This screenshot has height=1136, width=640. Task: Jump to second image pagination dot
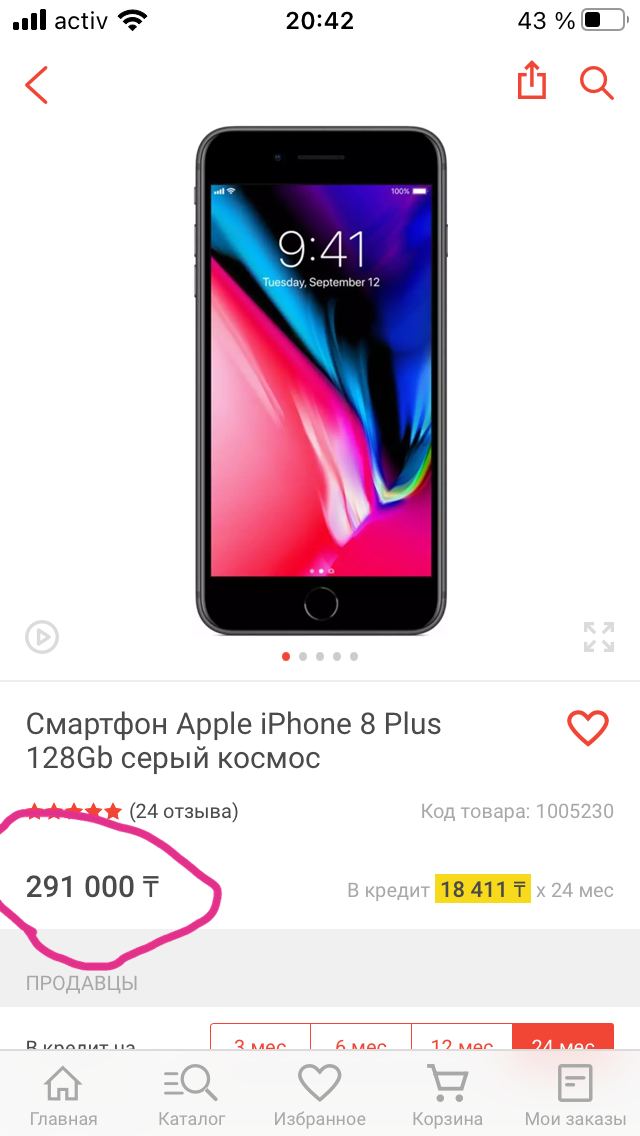point(303,656)
